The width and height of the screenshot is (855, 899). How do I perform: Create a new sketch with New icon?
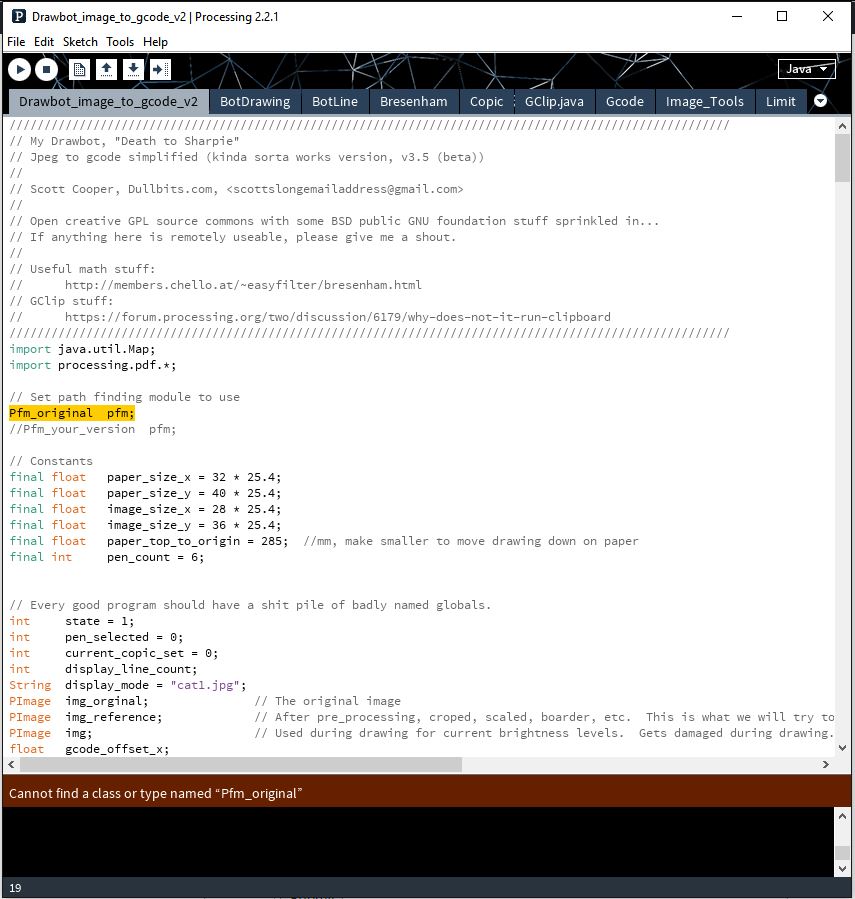click(80, 69)
